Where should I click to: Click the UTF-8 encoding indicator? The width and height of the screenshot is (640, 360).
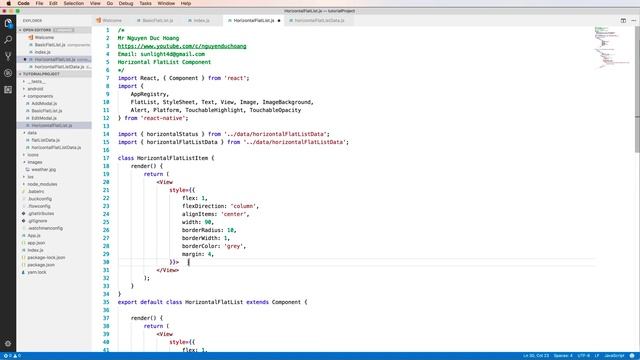pos(584,356)
